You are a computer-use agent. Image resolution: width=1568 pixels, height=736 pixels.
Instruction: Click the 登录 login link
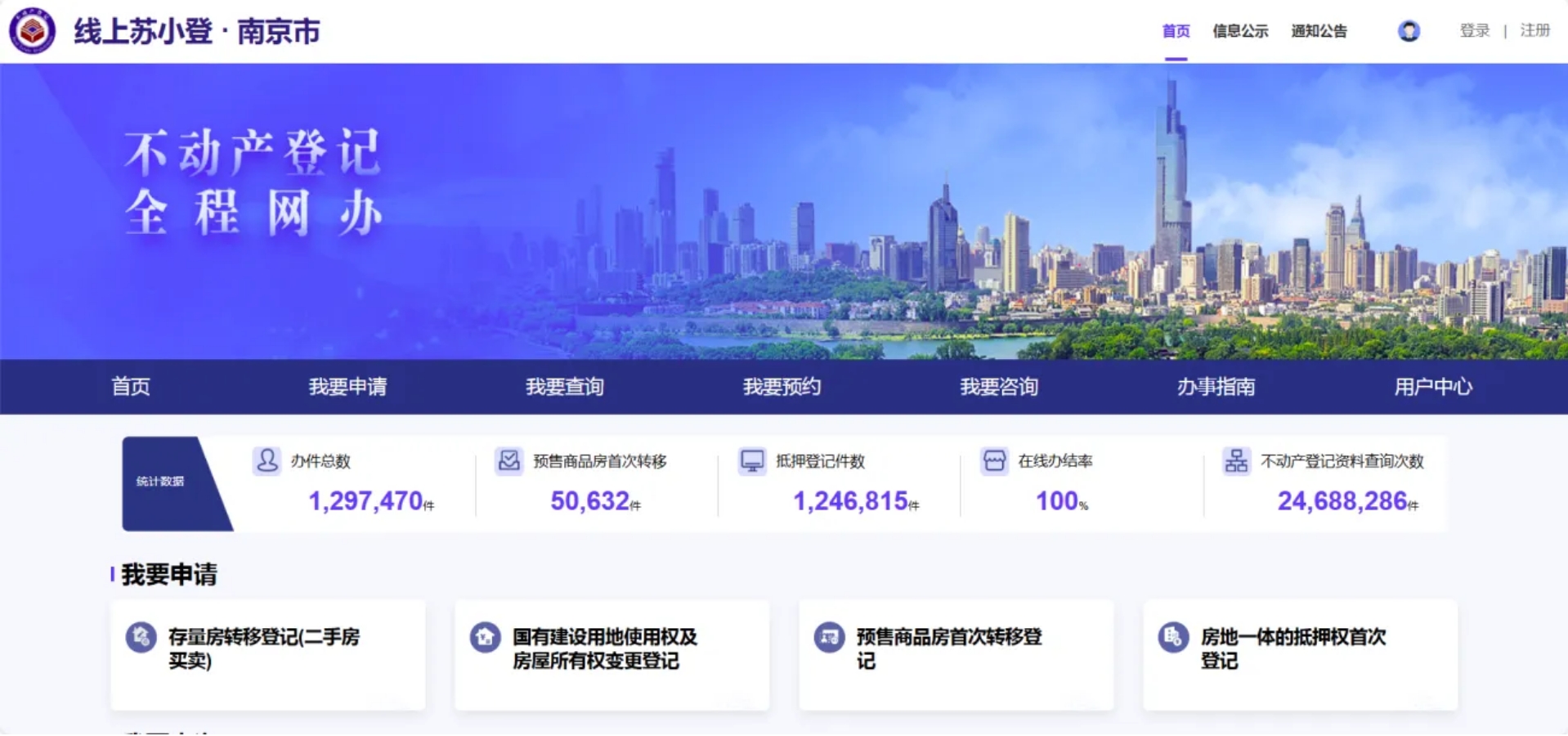[1474, 31]
